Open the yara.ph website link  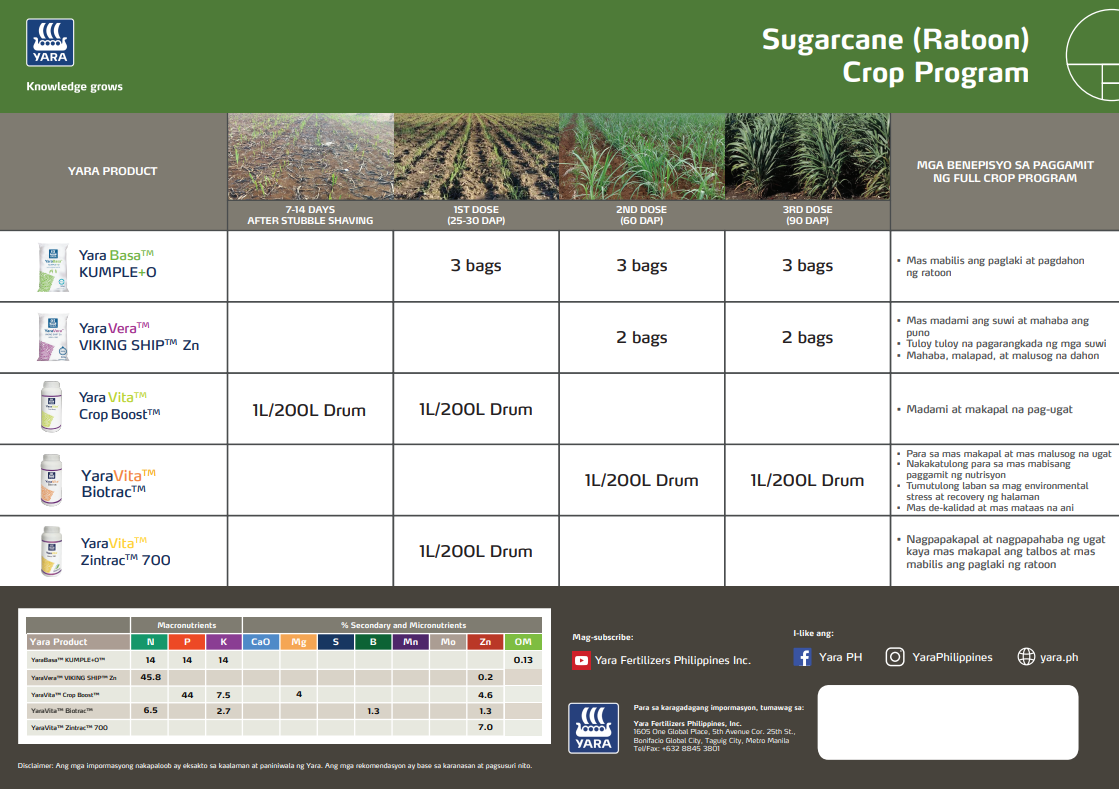(1059, 657)
